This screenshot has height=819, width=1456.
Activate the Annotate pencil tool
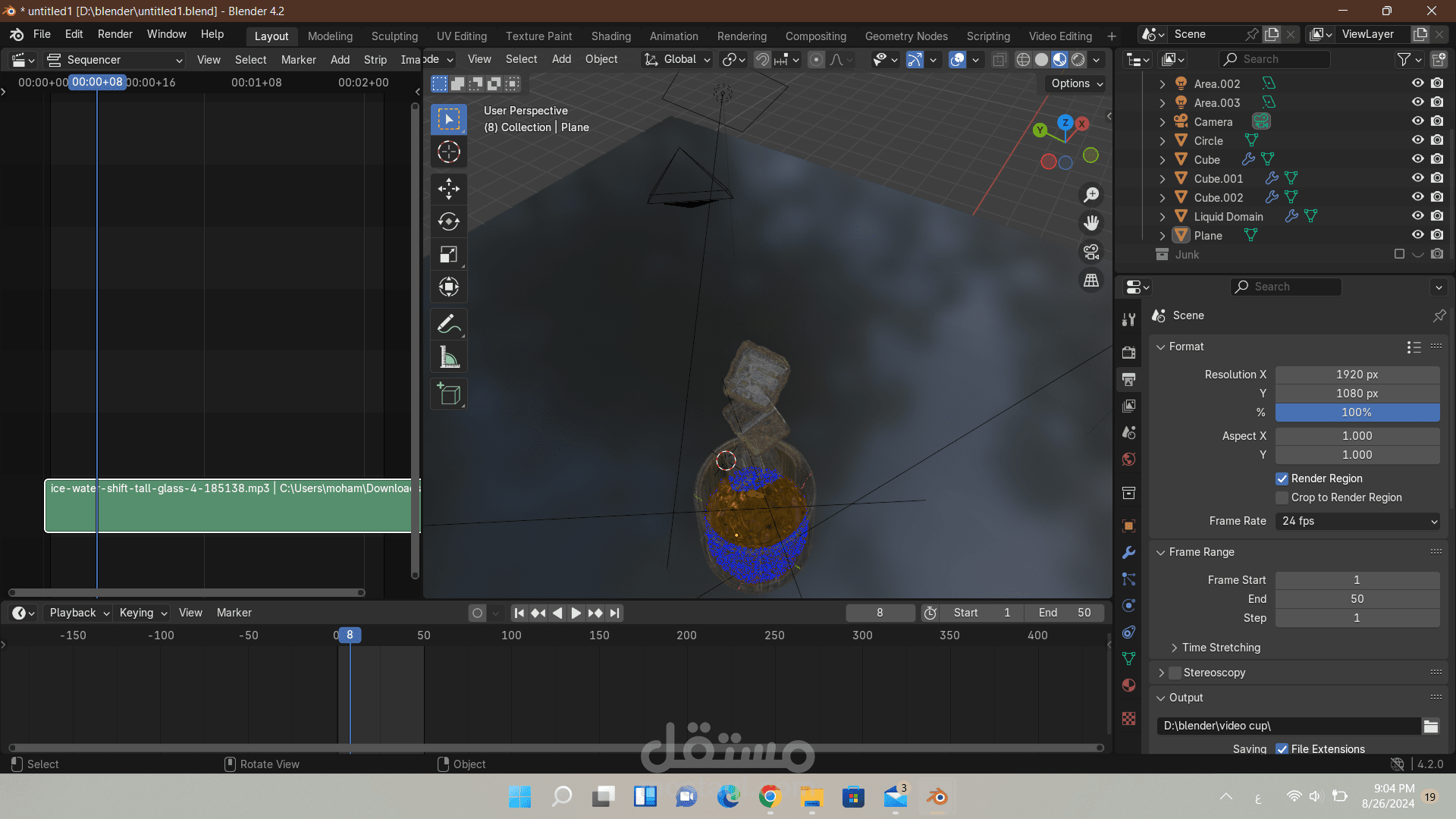[x=449, y=325]
